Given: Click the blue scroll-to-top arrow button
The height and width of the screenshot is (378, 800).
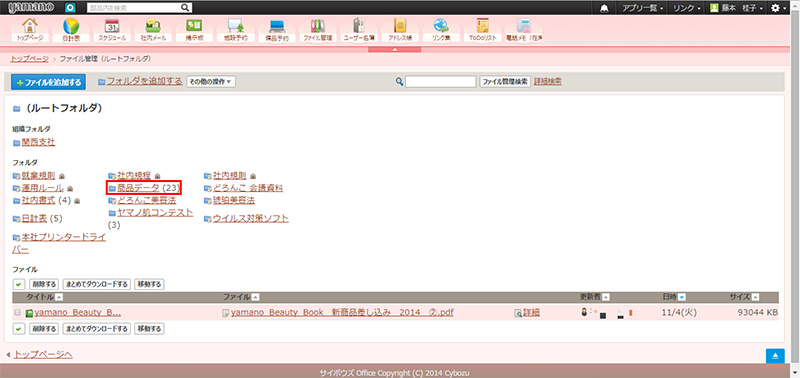Looking at the screenshot, I should [775, 356].
